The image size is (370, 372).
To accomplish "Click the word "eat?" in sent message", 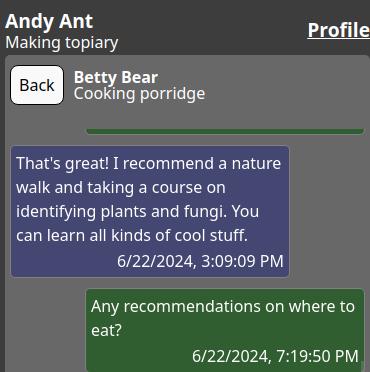I will pos(106,331).
